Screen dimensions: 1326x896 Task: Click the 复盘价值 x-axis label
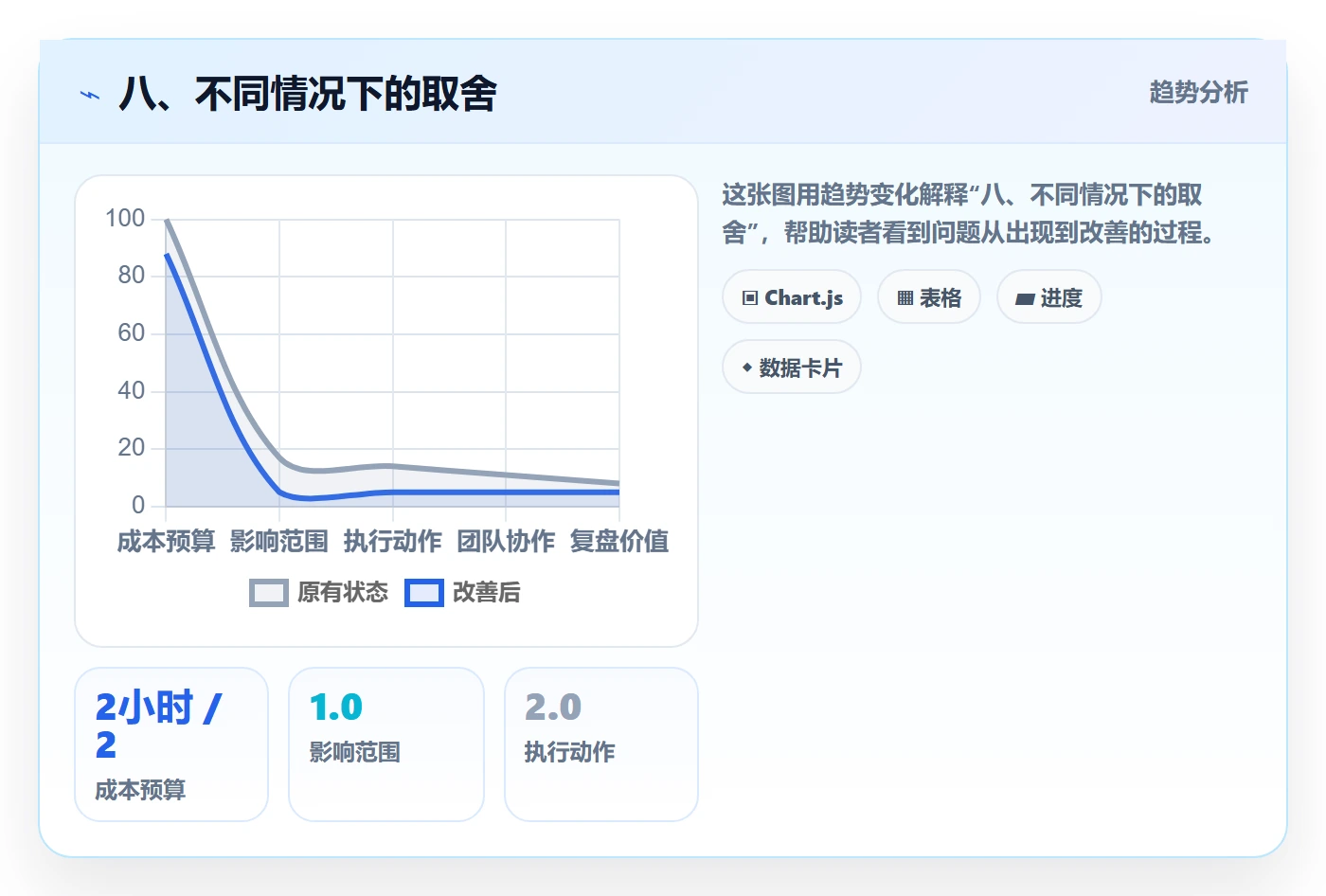[x=619, y=542]
